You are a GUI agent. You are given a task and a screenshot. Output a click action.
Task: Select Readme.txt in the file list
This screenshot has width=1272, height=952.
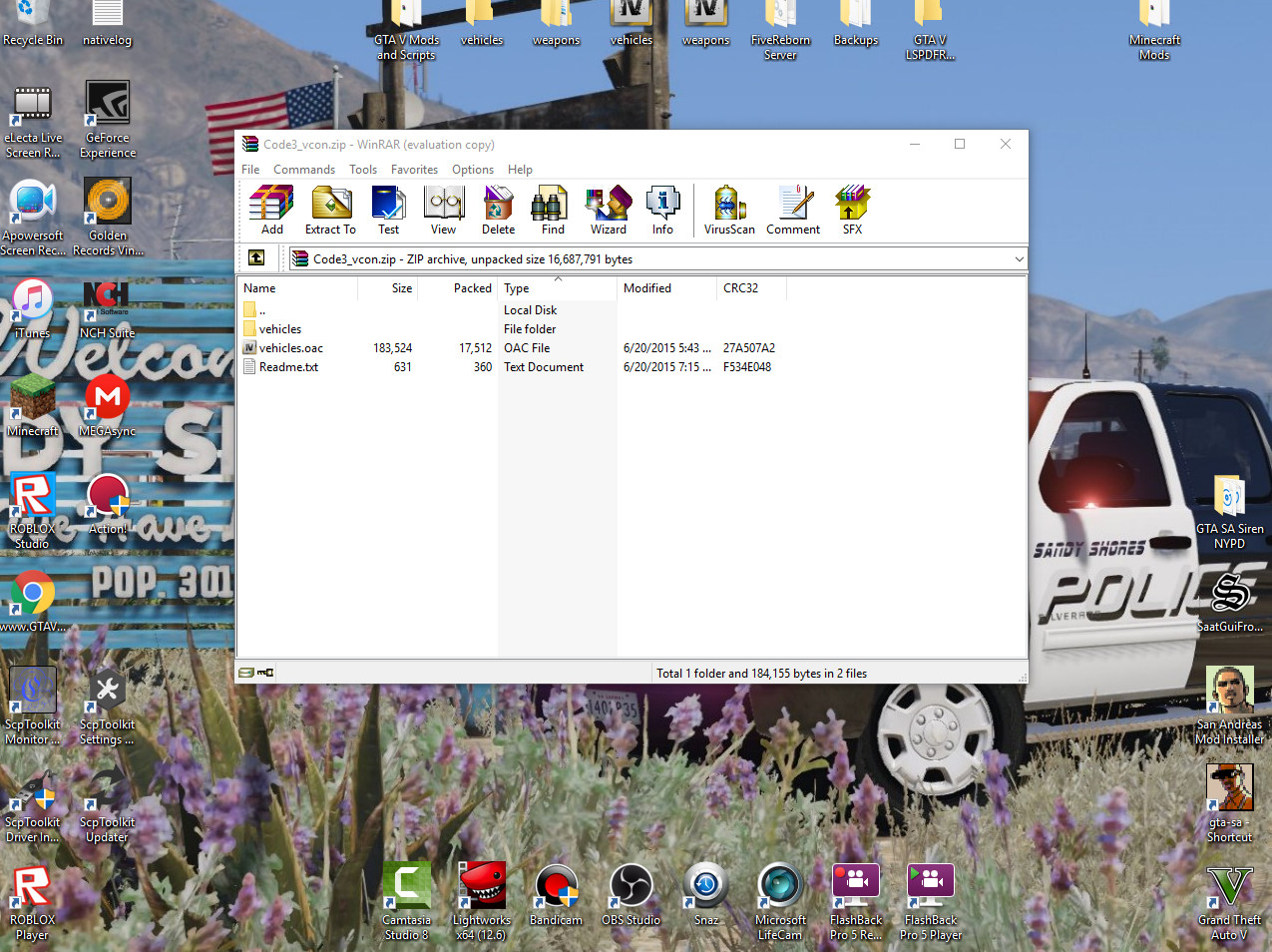tap(288, 367)
